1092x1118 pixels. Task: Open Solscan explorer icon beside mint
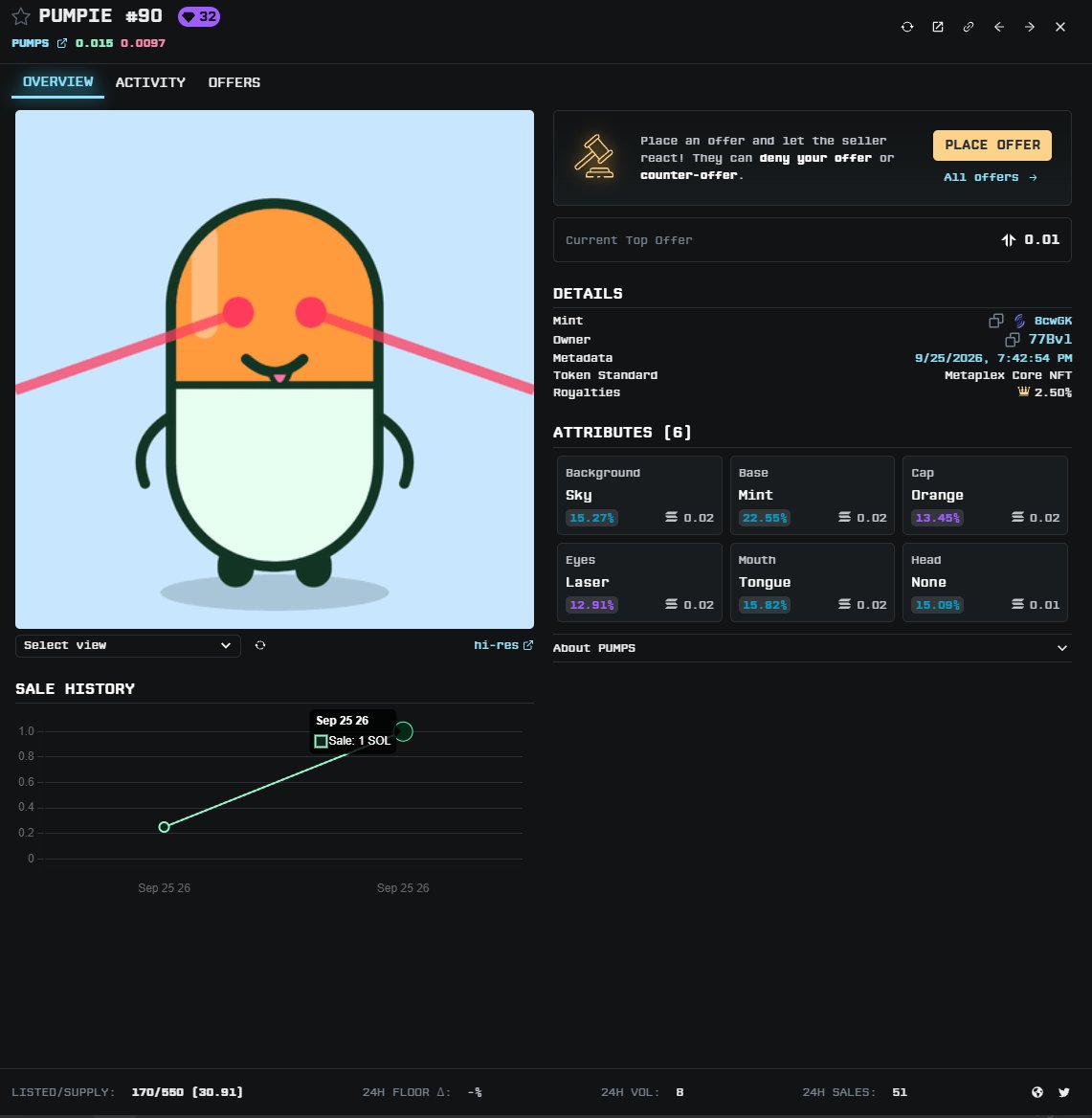point(1020,321)
